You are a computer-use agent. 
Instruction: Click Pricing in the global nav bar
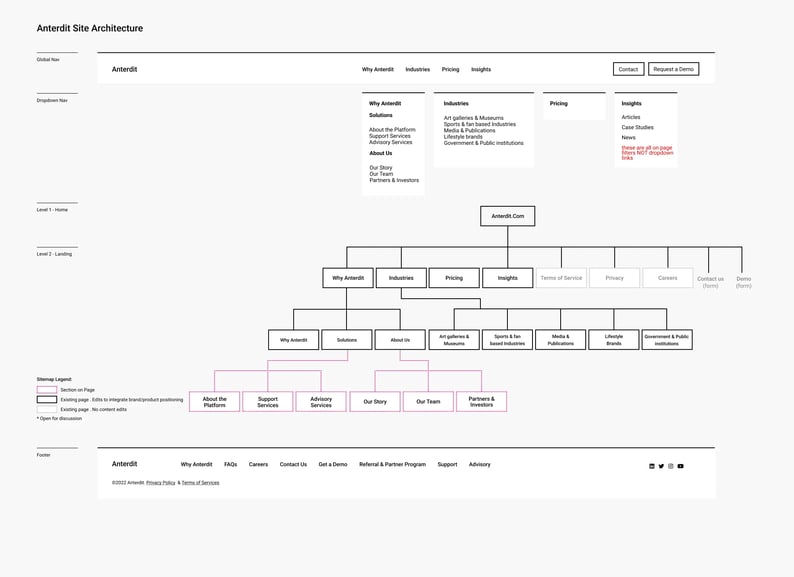pyautogui.click(x=450, y=69)
